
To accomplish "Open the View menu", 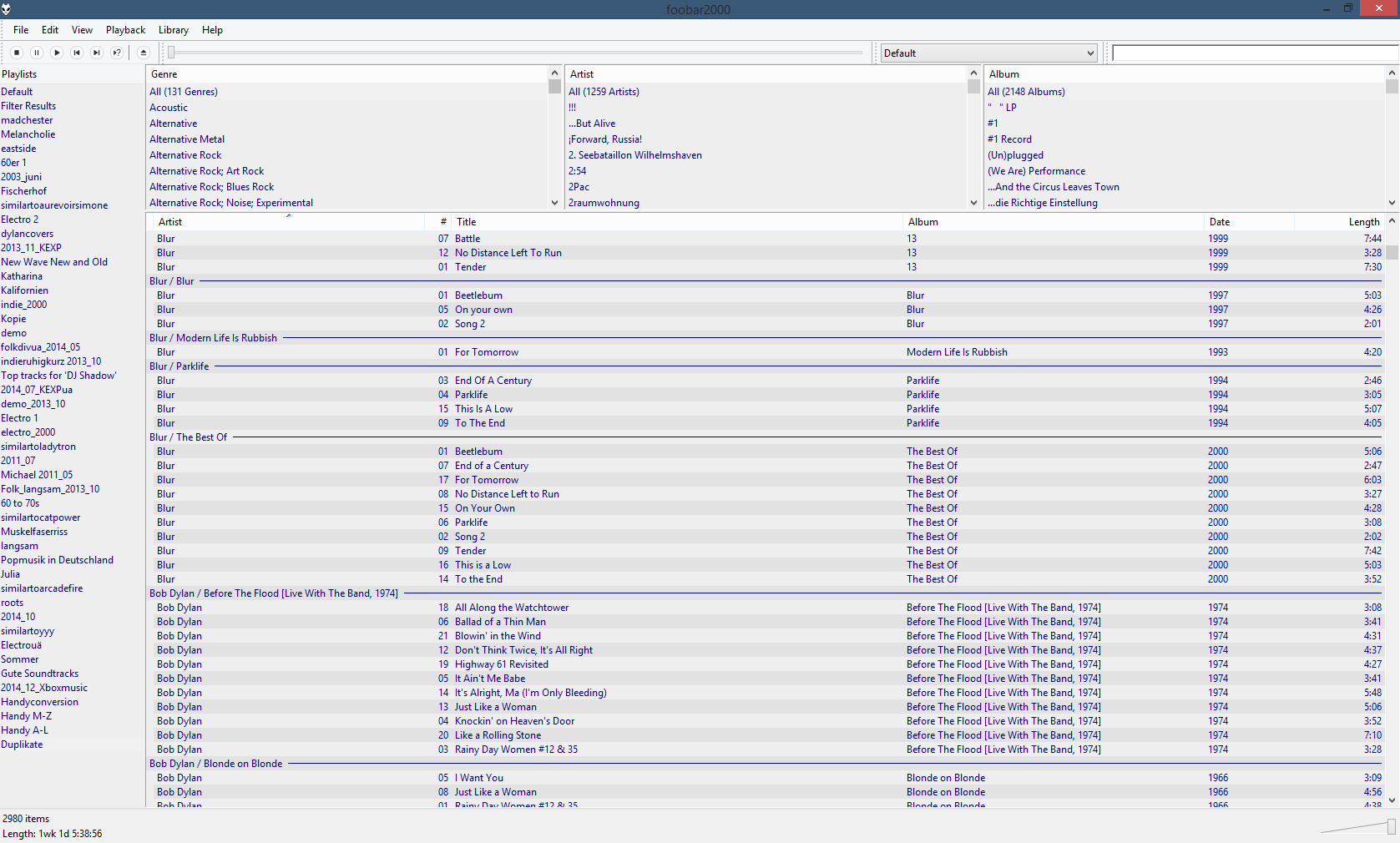I will click(x=82, y=30).
